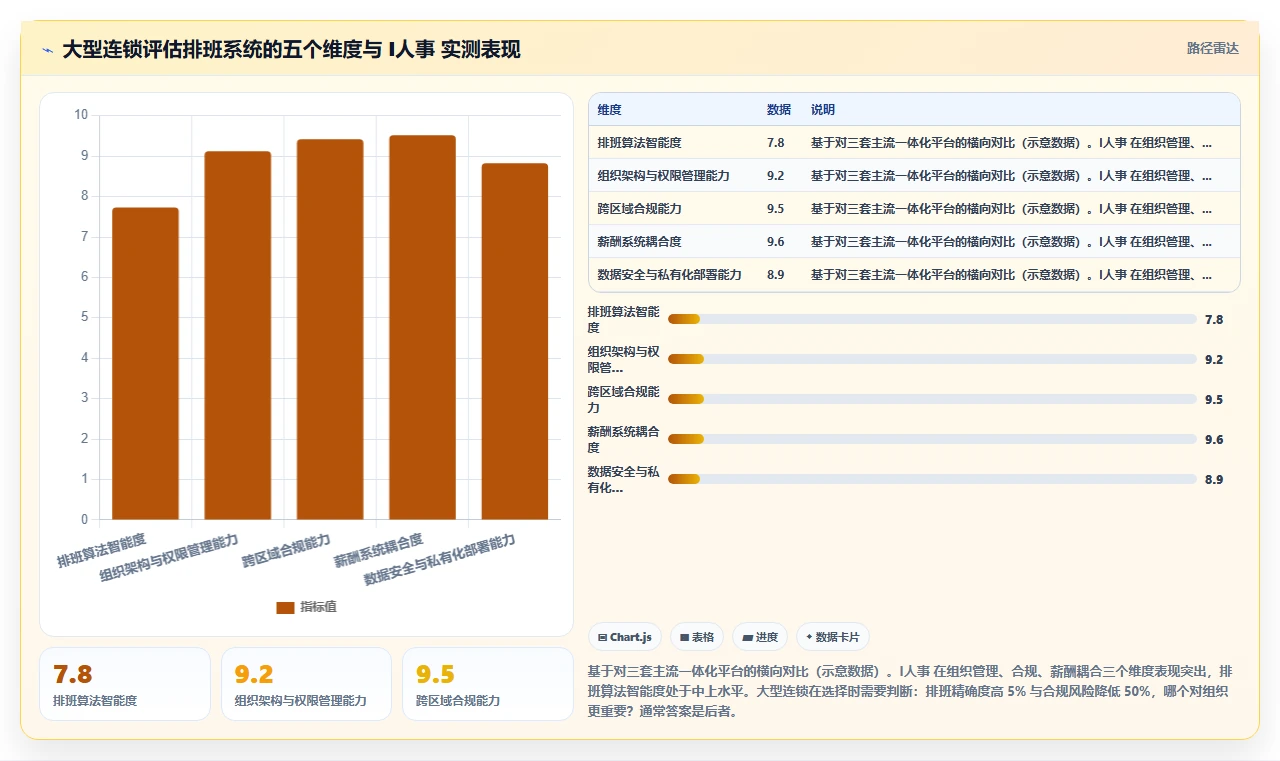This screenshot has width=1280, height=761.
Task: Select the 进度 chip
Action: pos(760,637)
